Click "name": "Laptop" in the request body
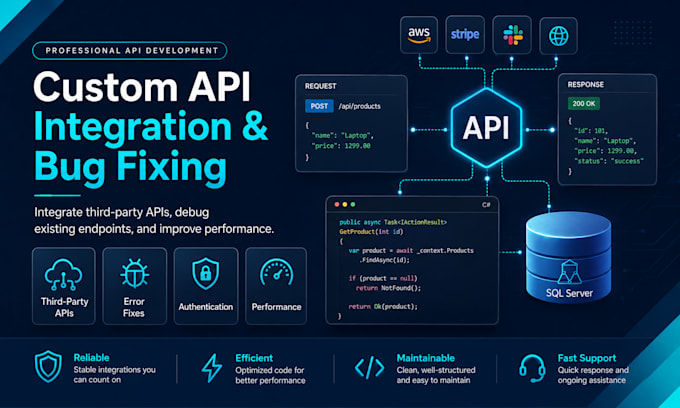The height and width of the screenshot is (408, 680). click(x=343, y=136)
